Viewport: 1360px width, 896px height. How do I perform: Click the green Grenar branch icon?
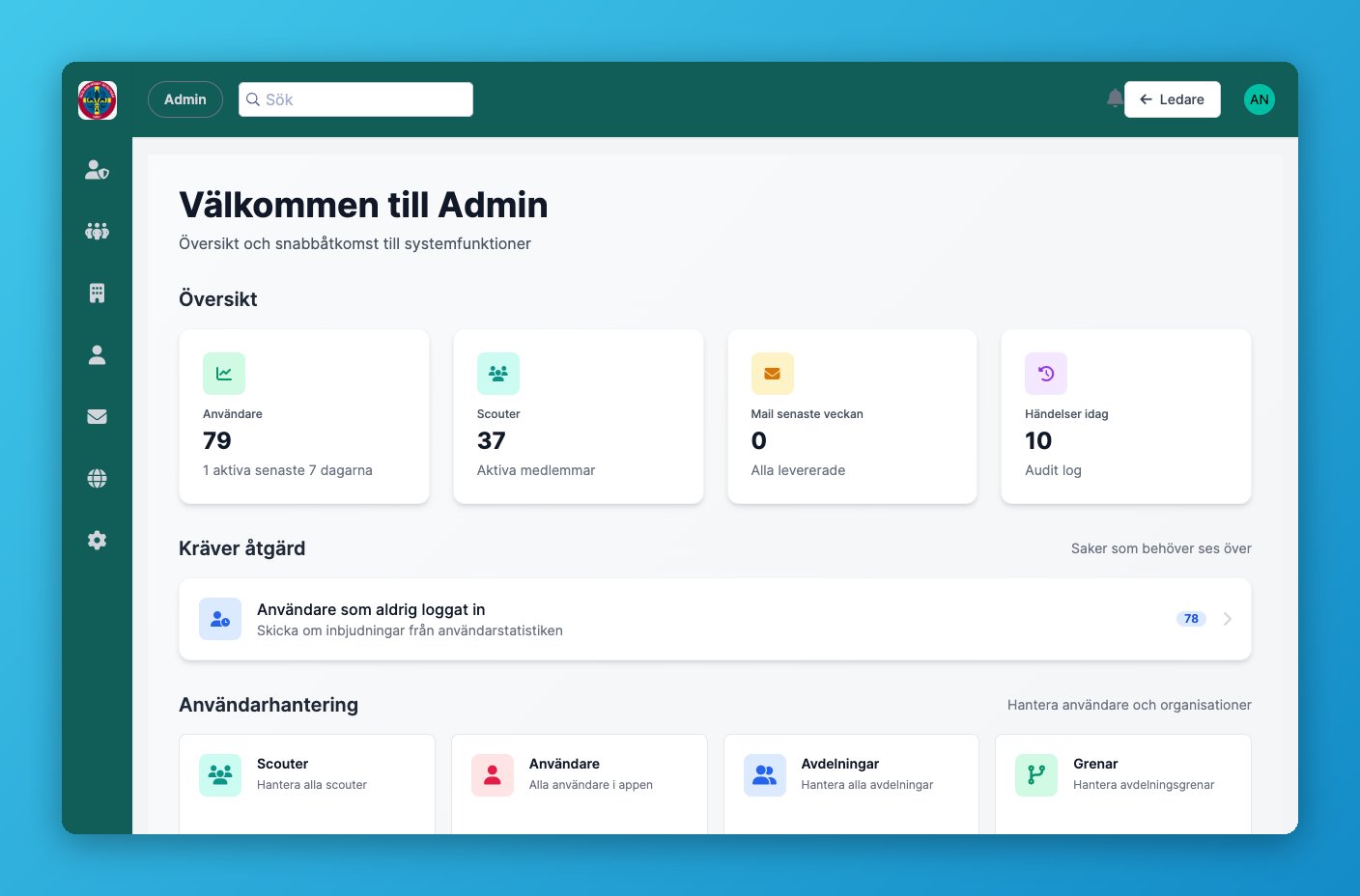(x=1036, y=775)
